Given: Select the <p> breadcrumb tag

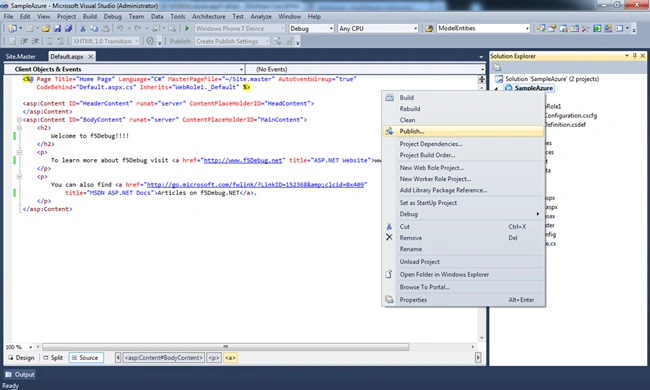Looking at the screenshot, I should pyautogui.click(x=213, y=358).
